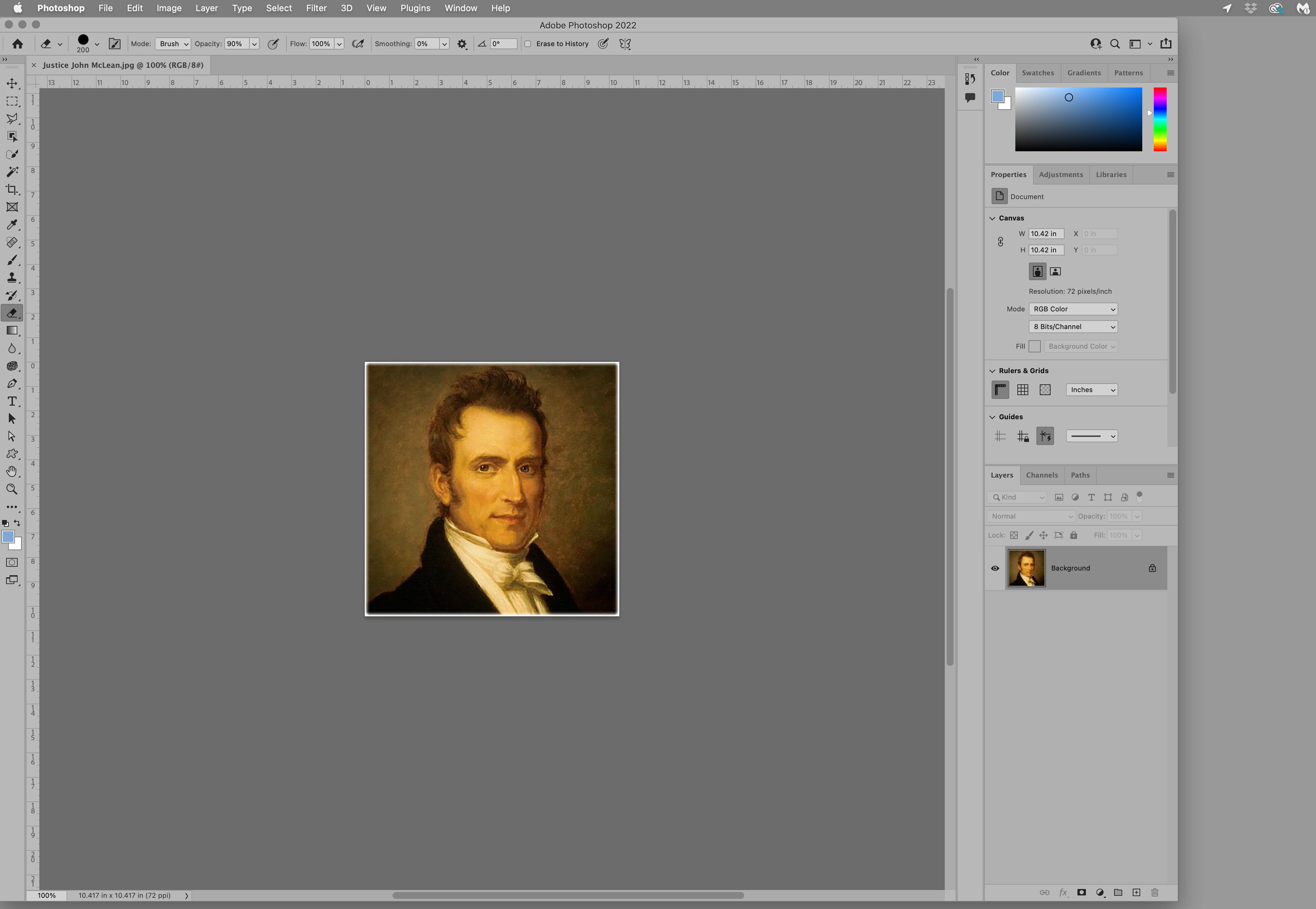Click the Gradient tool icon
This screenshot has width=1316, height=909.
coord(12,331)
